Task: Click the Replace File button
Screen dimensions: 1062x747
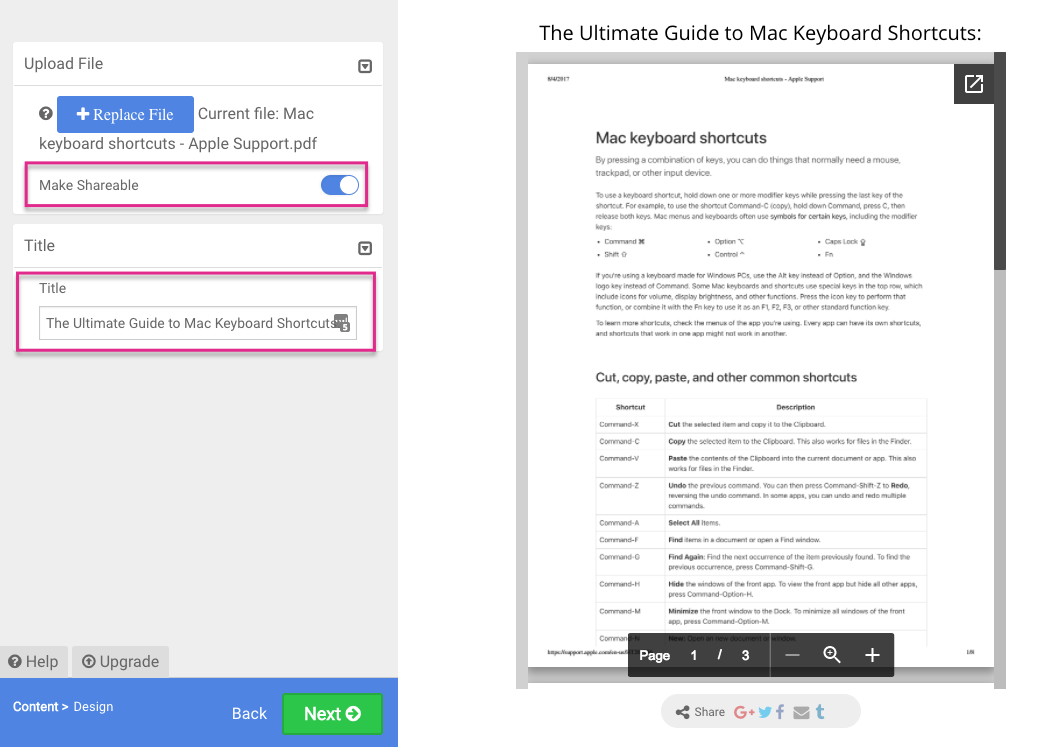Action: (125, 114)
